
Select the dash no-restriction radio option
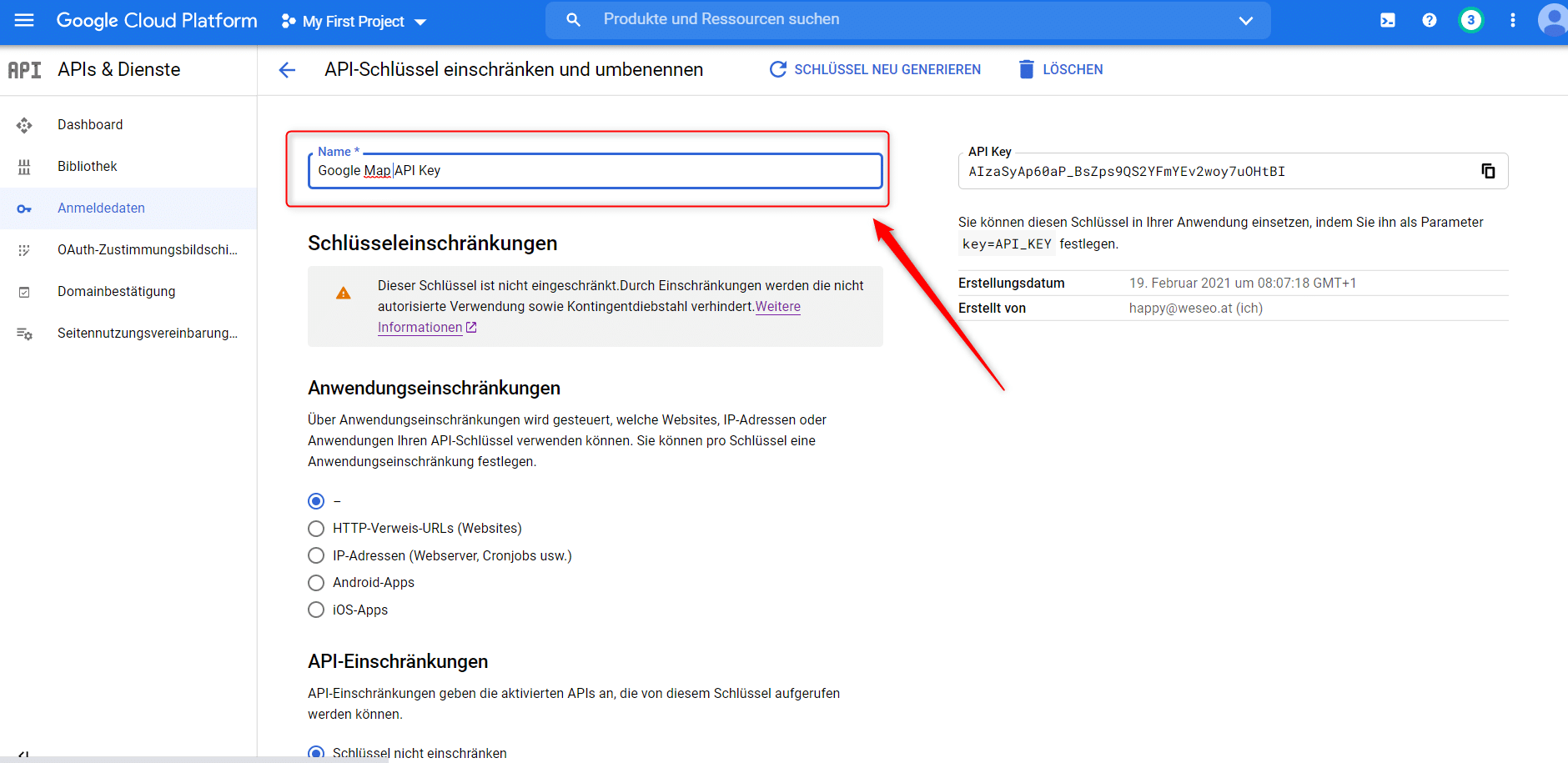tap(316, 501)
